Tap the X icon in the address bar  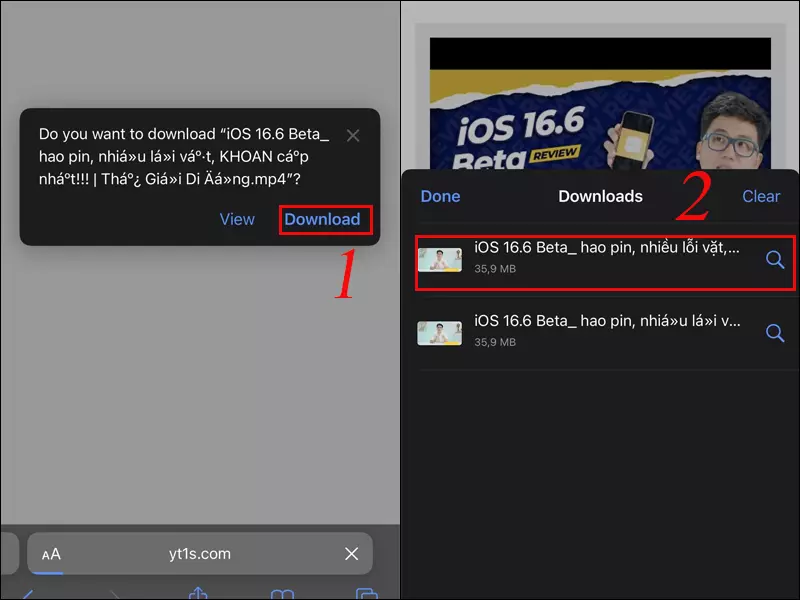pyautogui.click(x=351, y=554)
